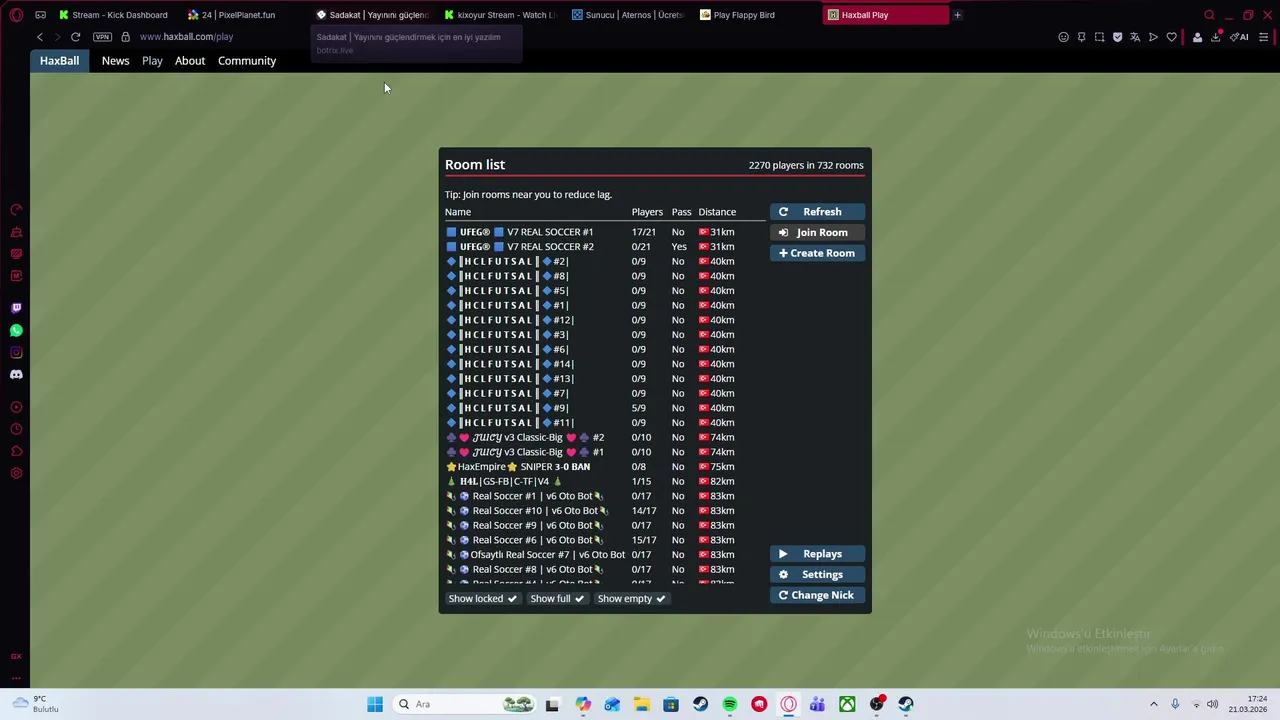The height and width of the screenshot is (720, 1280).
Task: Open the AI assistant icon
Action: [1241, 37]
